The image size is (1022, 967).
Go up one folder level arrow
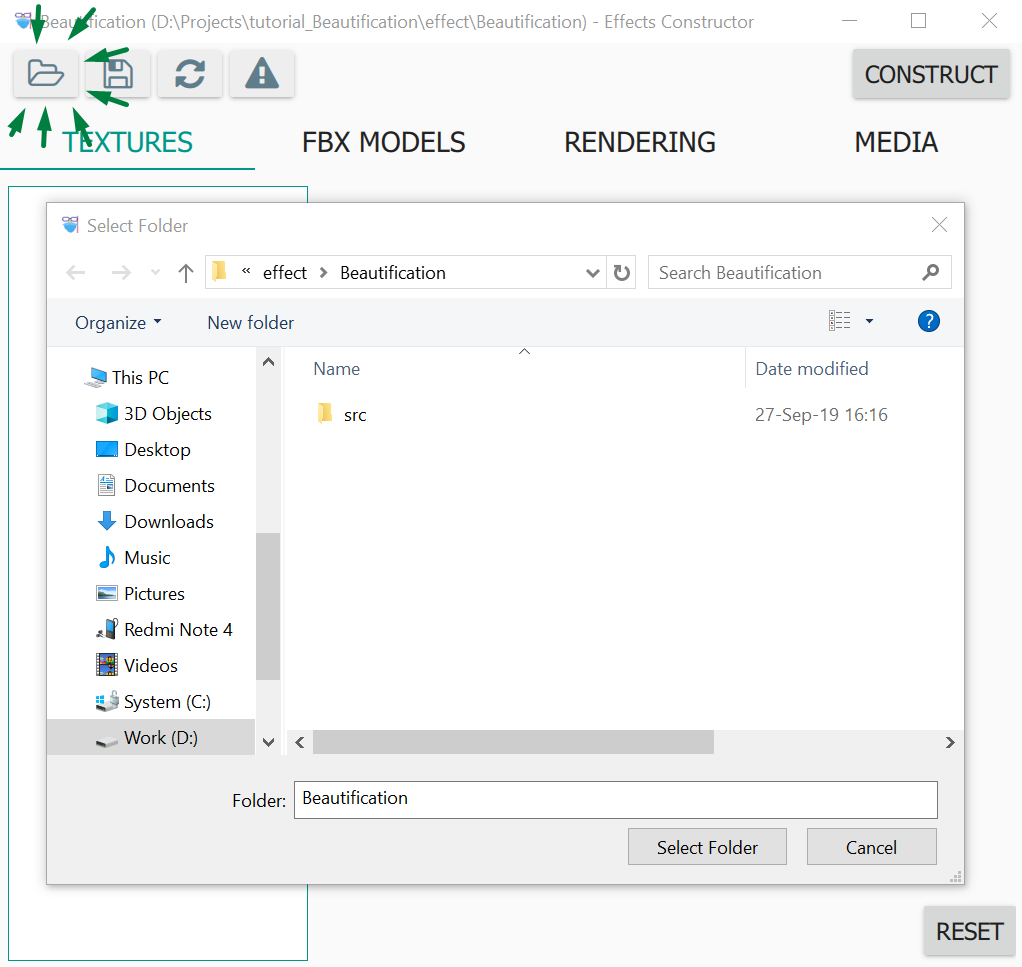[185, 273]
